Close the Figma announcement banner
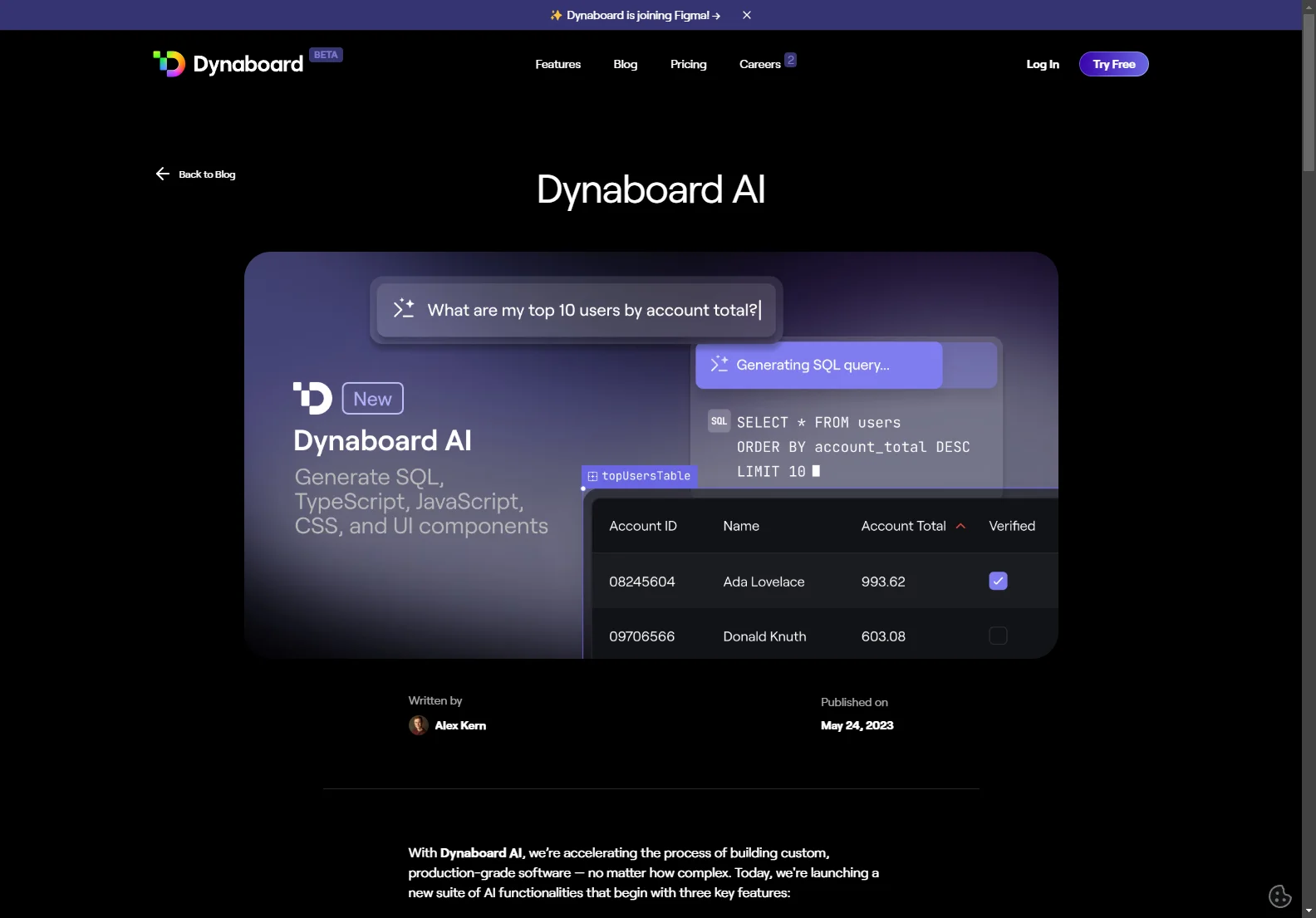1316x918 pixels. click(747, 15)
